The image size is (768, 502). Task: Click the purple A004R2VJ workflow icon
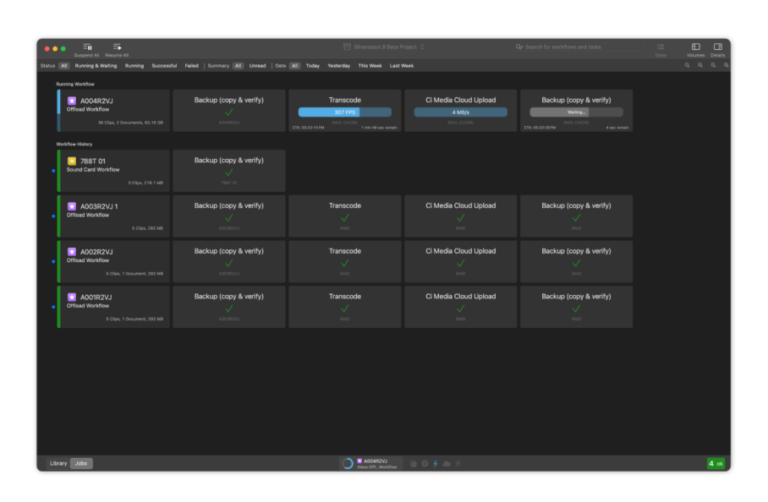(x=71, y=100)
